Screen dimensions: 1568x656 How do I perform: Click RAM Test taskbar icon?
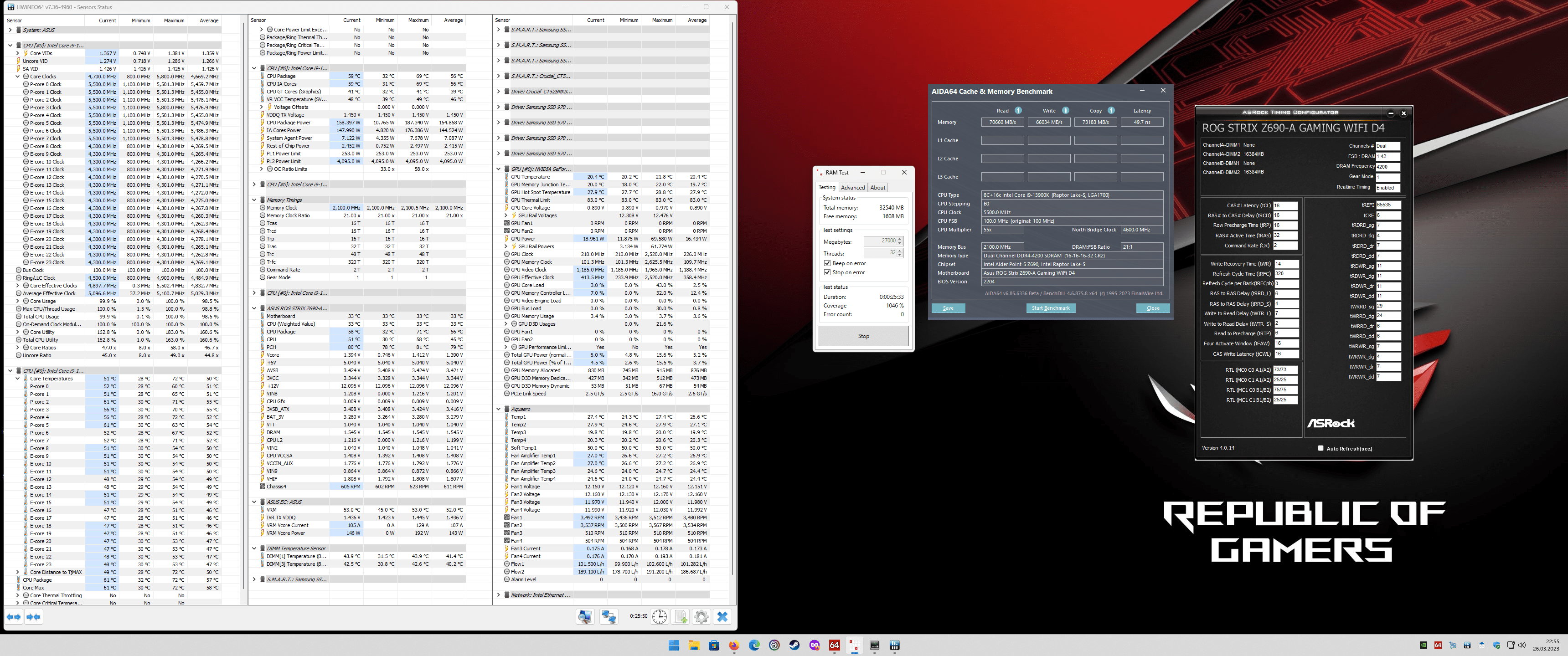pyautogui.click(x=855, y=645)
